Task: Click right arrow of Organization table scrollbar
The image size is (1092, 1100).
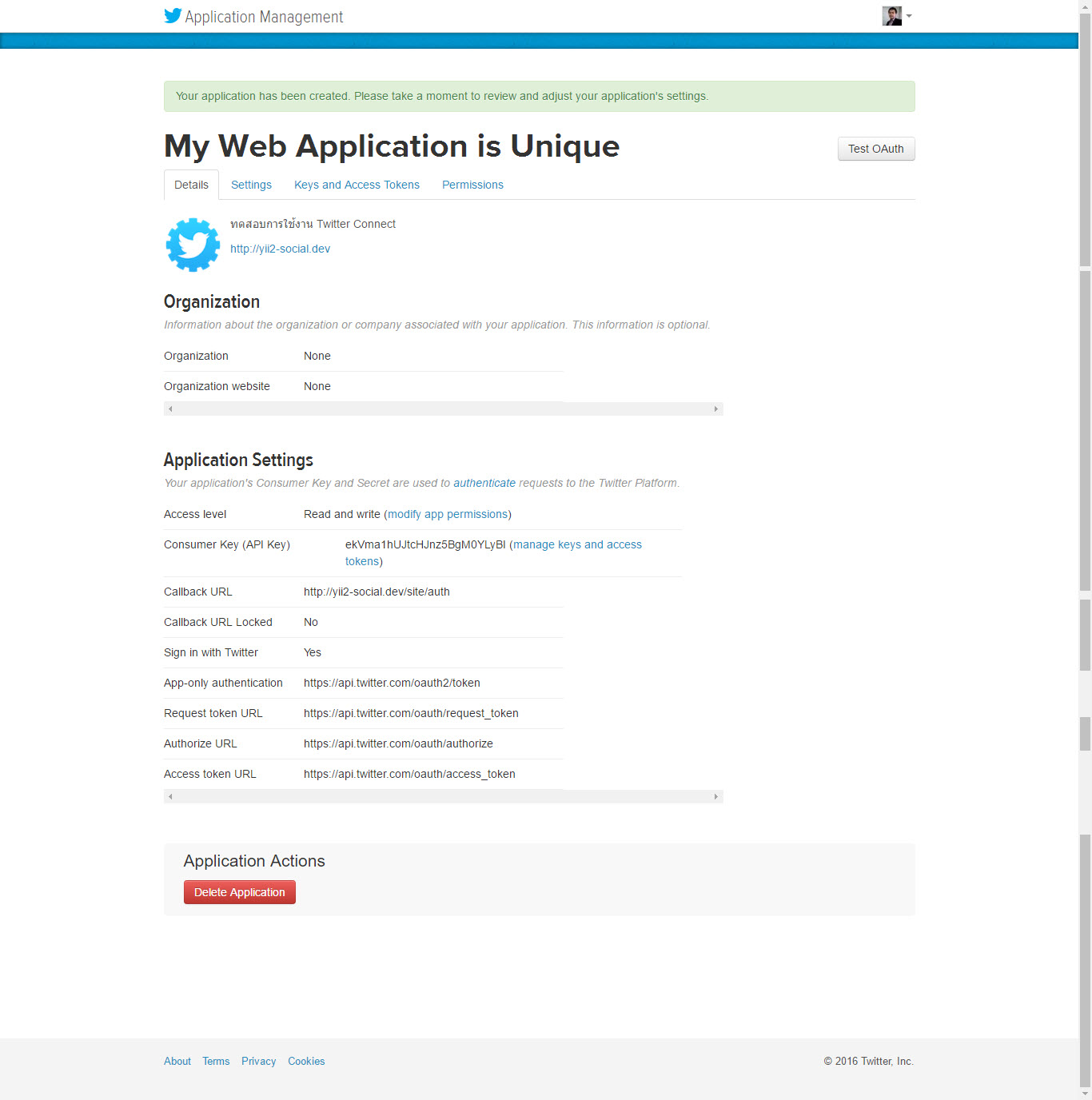Action: coord(716,409)
